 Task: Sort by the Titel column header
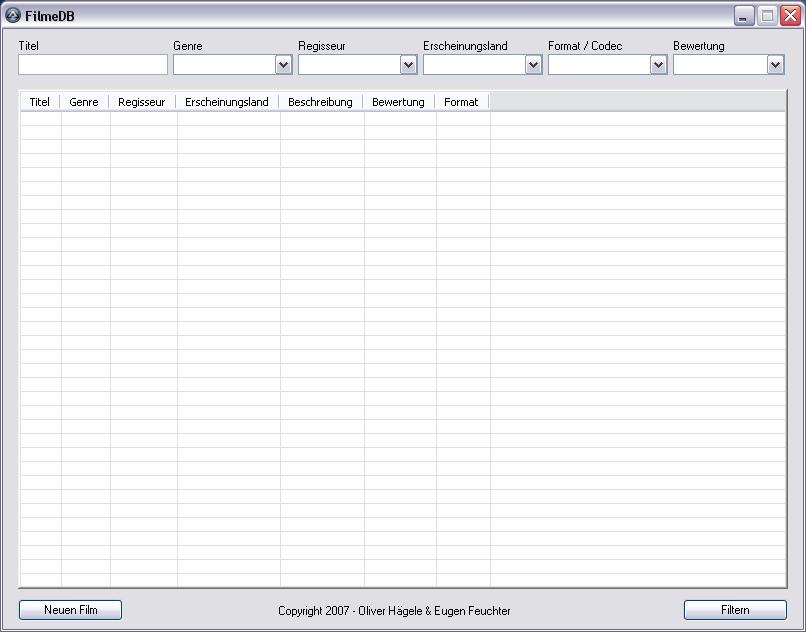(x=40, y=102)
